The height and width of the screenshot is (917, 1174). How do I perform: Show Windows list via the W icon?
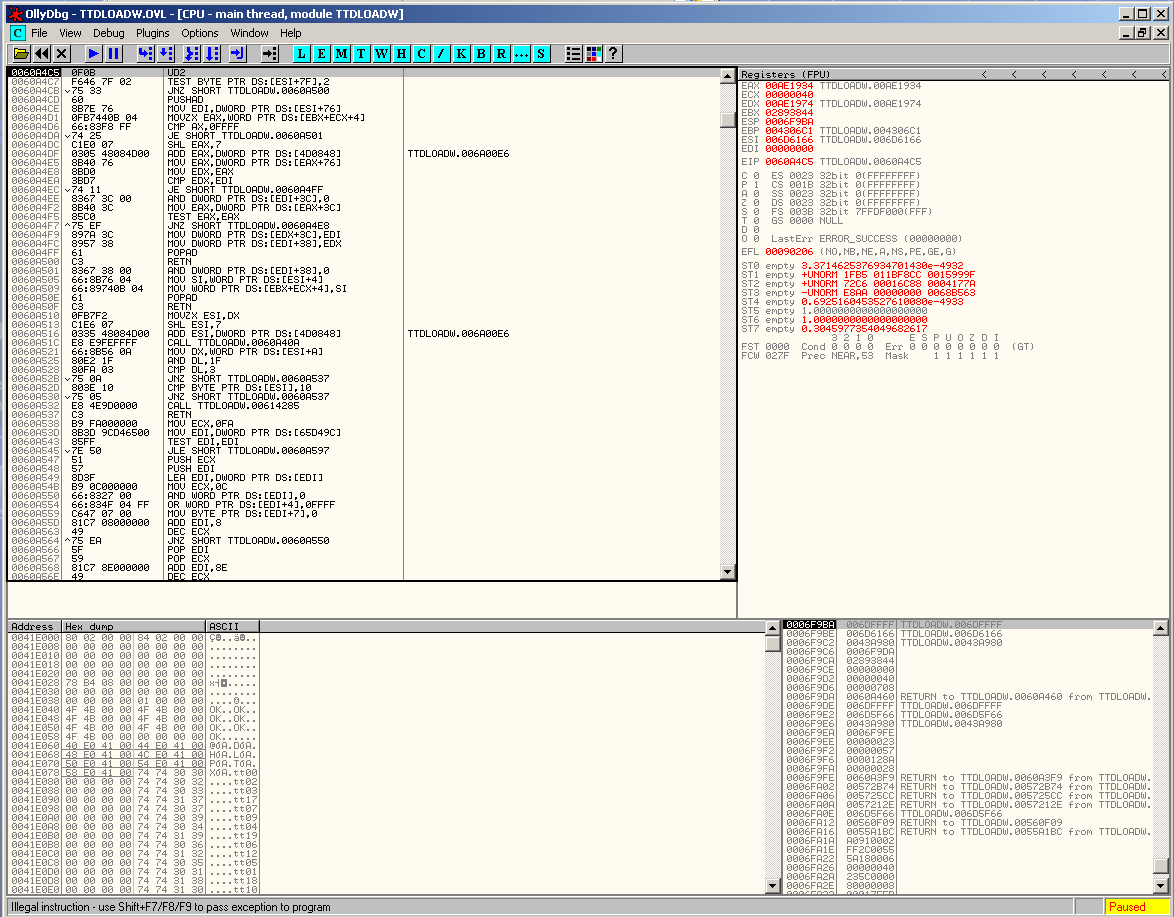click(382, 53)
